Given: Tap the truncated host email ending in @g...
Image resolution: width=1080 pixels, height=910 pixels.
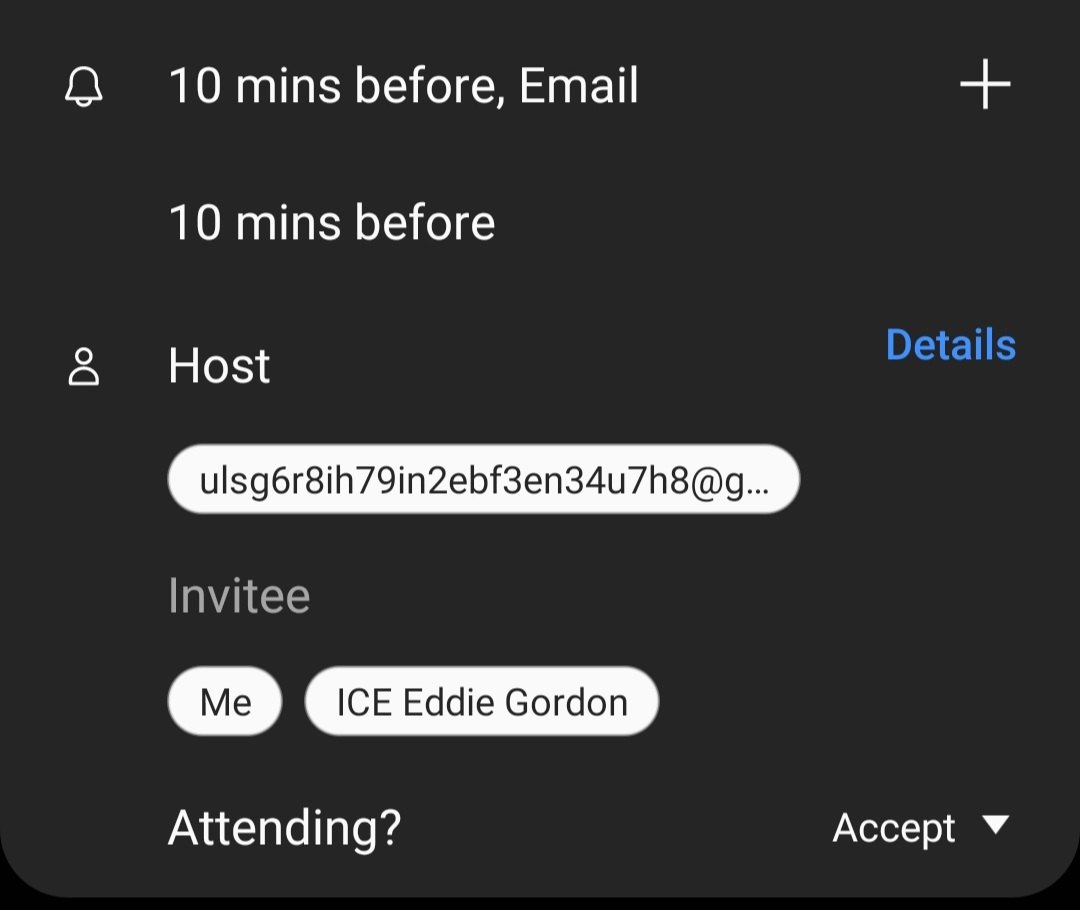Looking at the screenshot, I should click(x=484, y=479).
